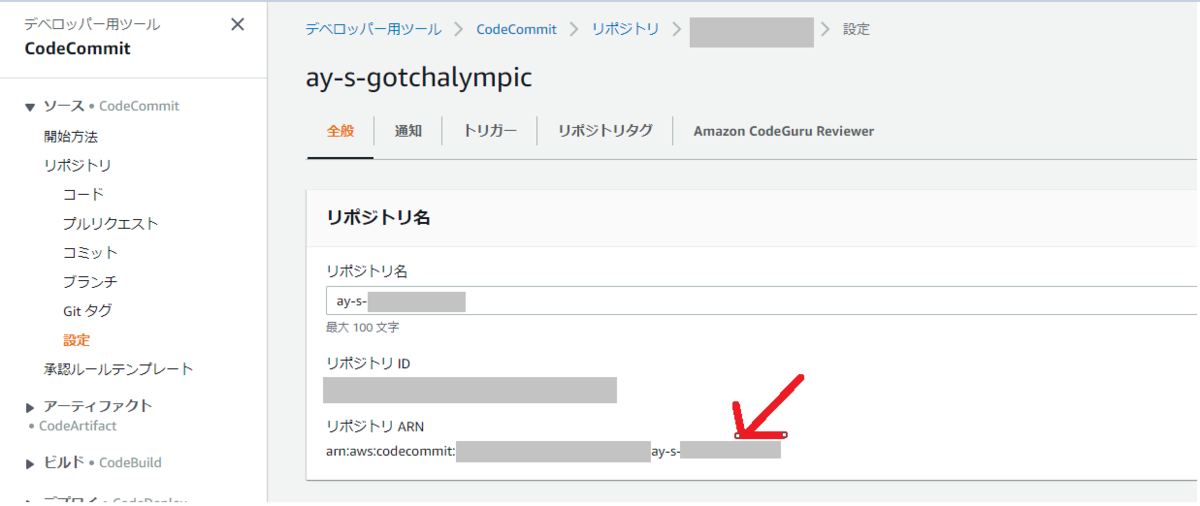Switch to the 全般 tab

340,131
